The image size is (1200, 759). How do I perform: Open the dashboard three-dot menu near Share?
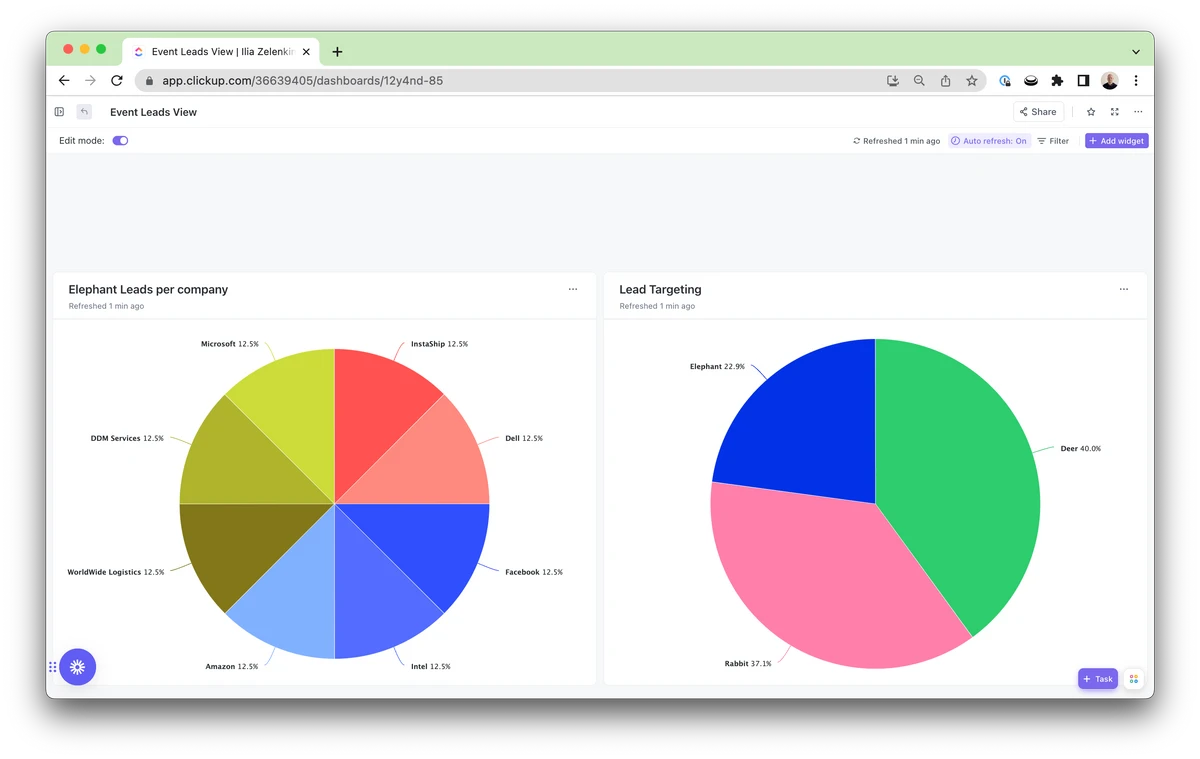(x=1138, y=112)
